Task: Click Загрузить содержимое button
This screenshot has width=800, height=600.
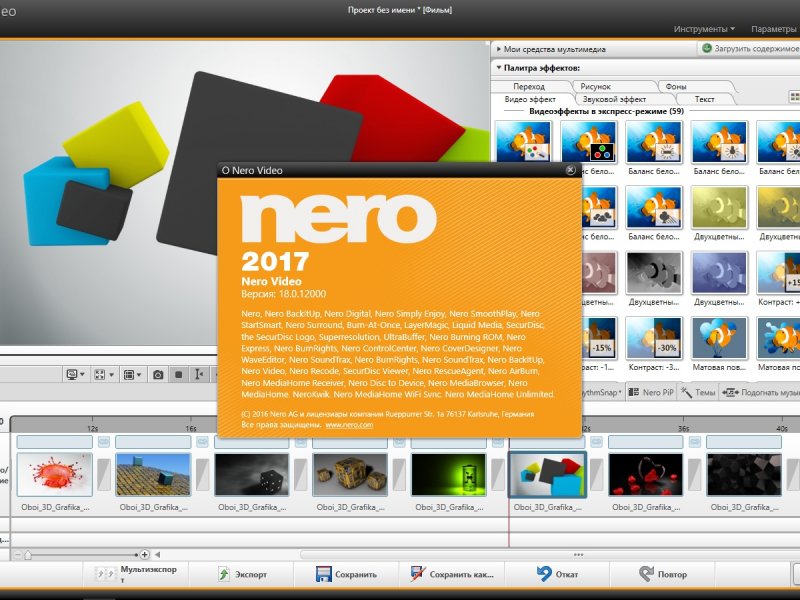Action: coord(750,48)
